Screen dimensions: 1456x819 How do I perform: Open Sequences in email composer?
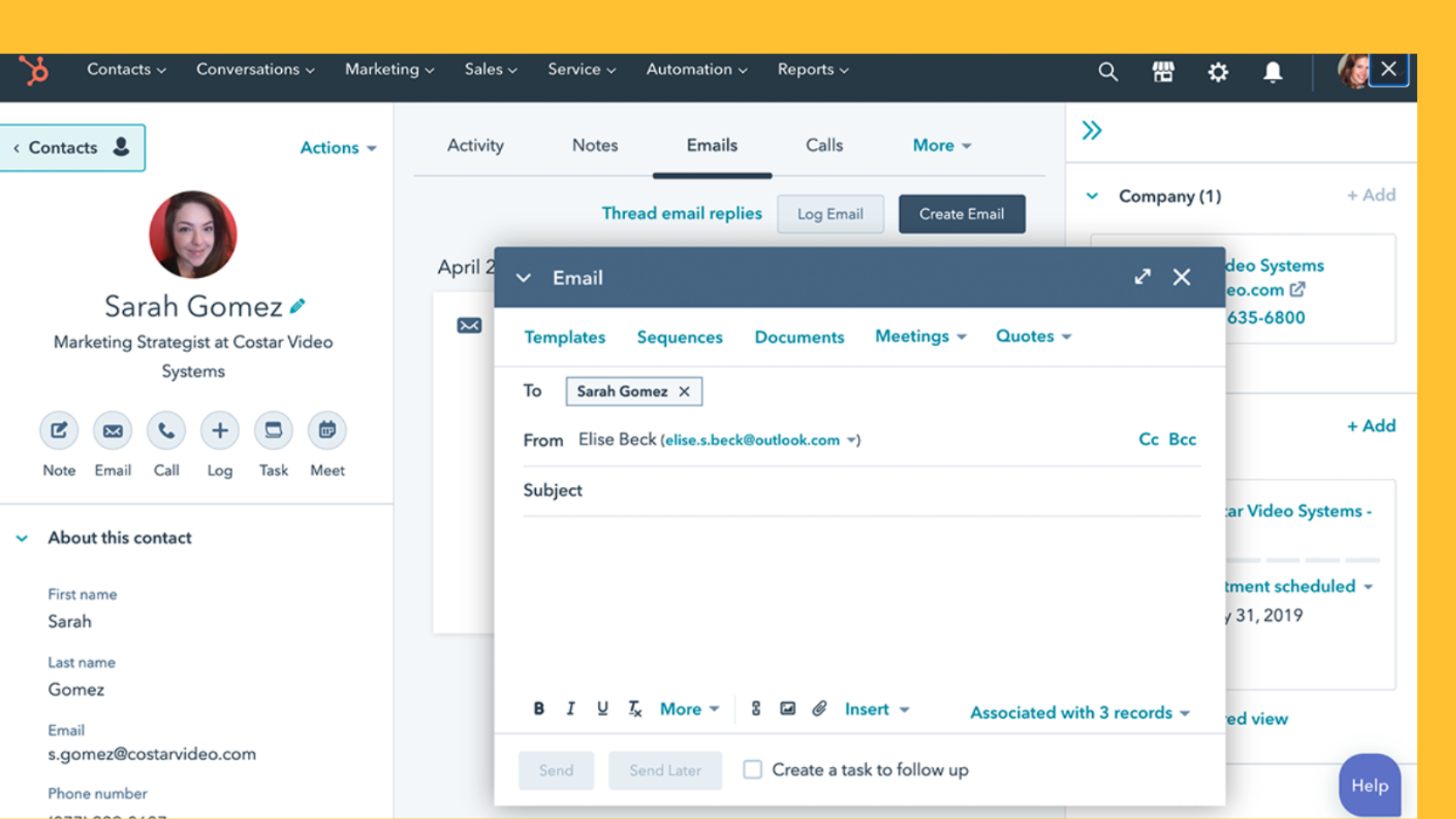click(x=679, y=338)
